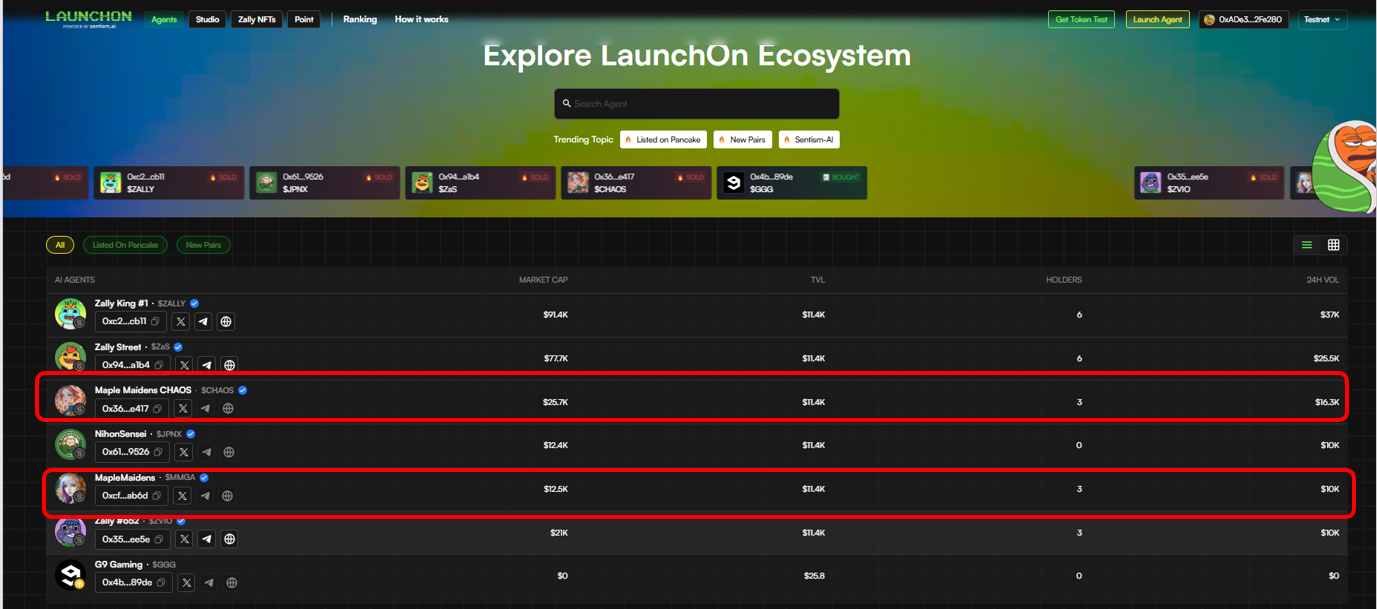Select trending topic Listed on Pancake

tap(663, 139)
